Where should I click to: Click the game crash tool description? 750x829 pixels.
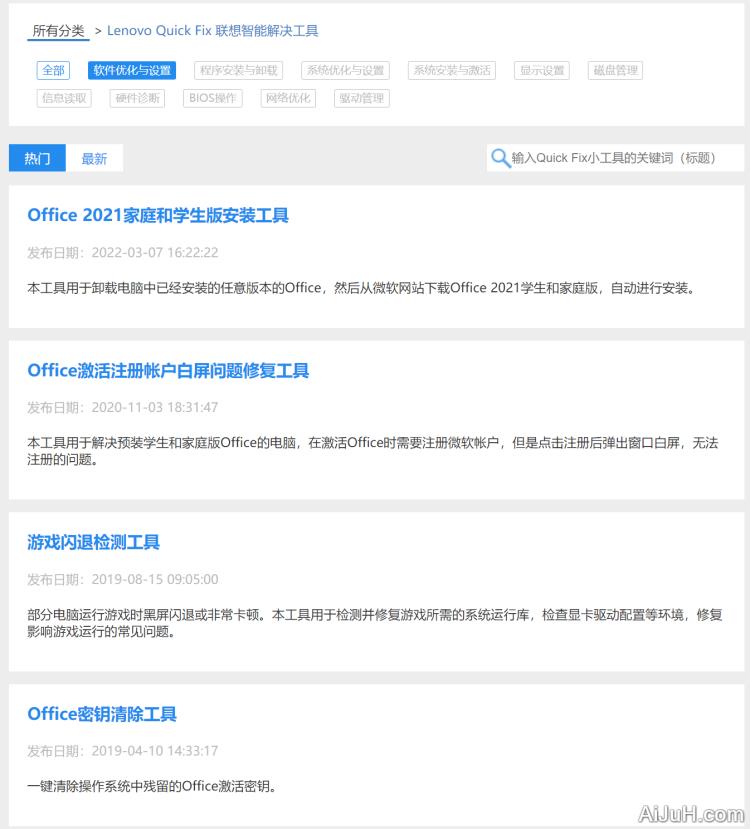pos(375,623)
